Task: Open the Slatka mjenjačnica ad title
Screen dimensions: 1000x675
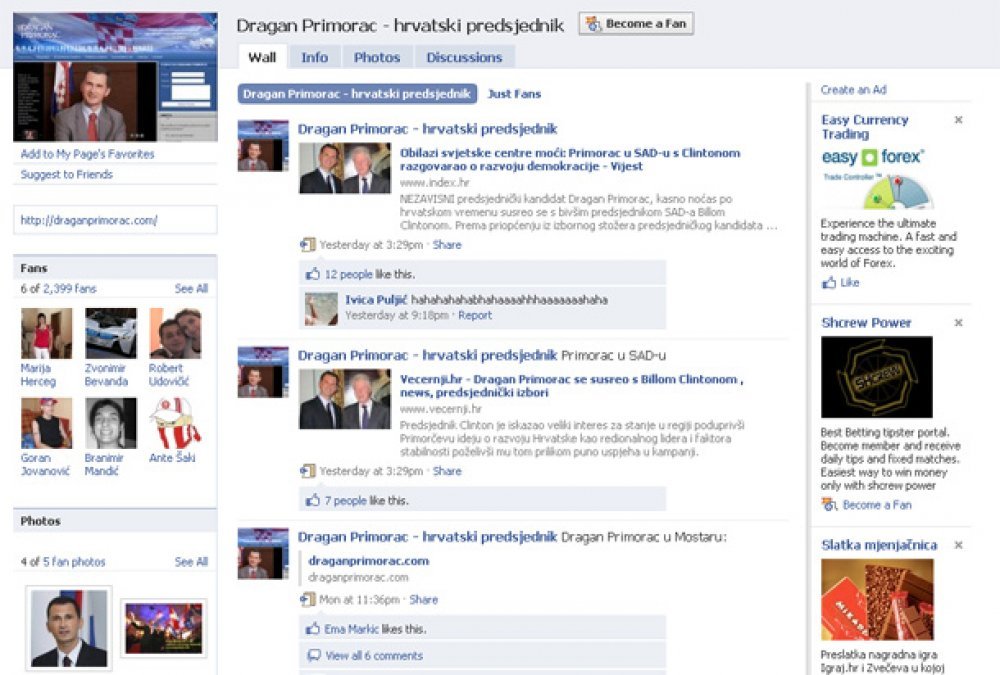Action: click(879, 545)
